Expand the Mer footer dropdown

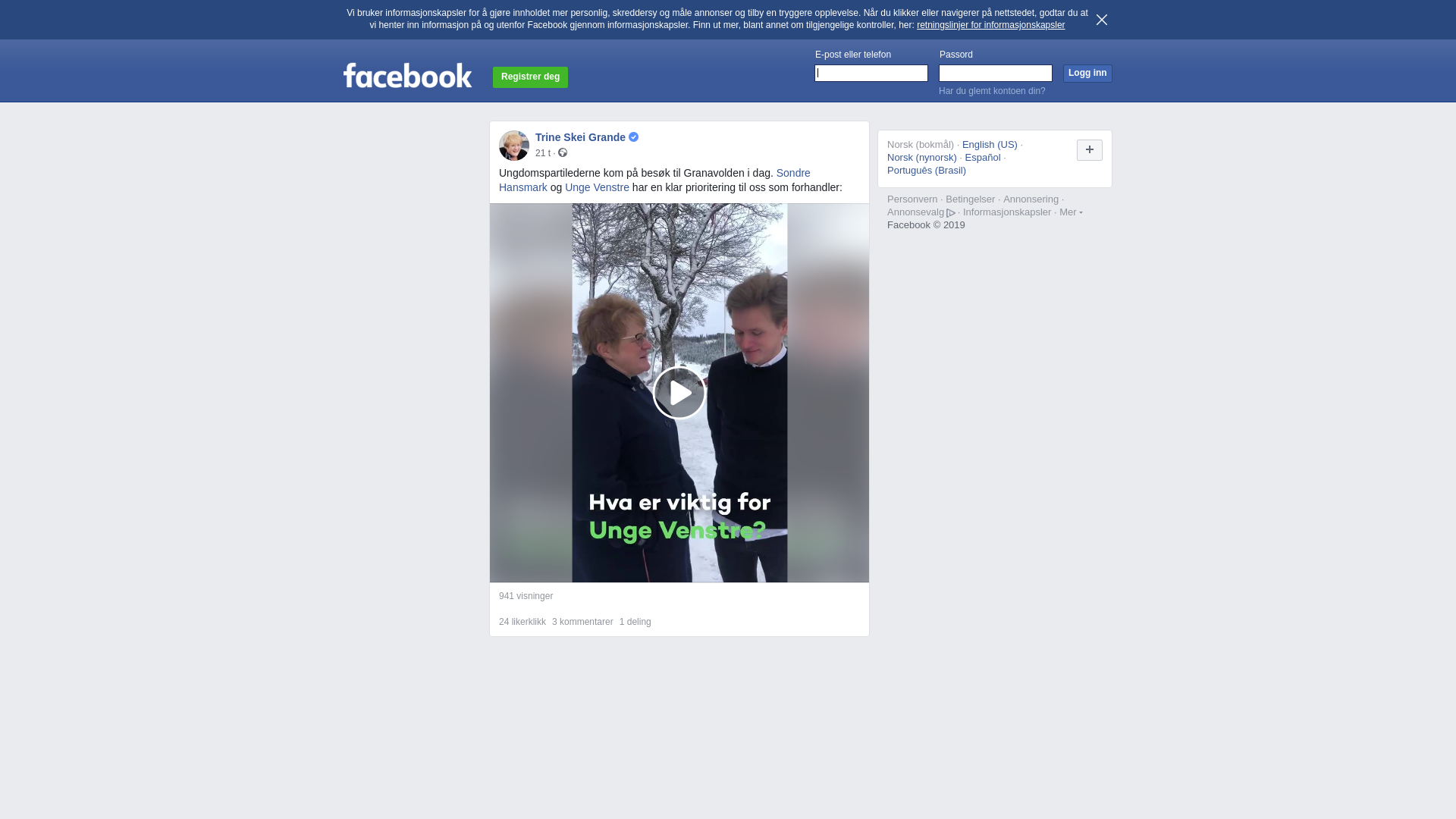click(x=1071, y=212)
